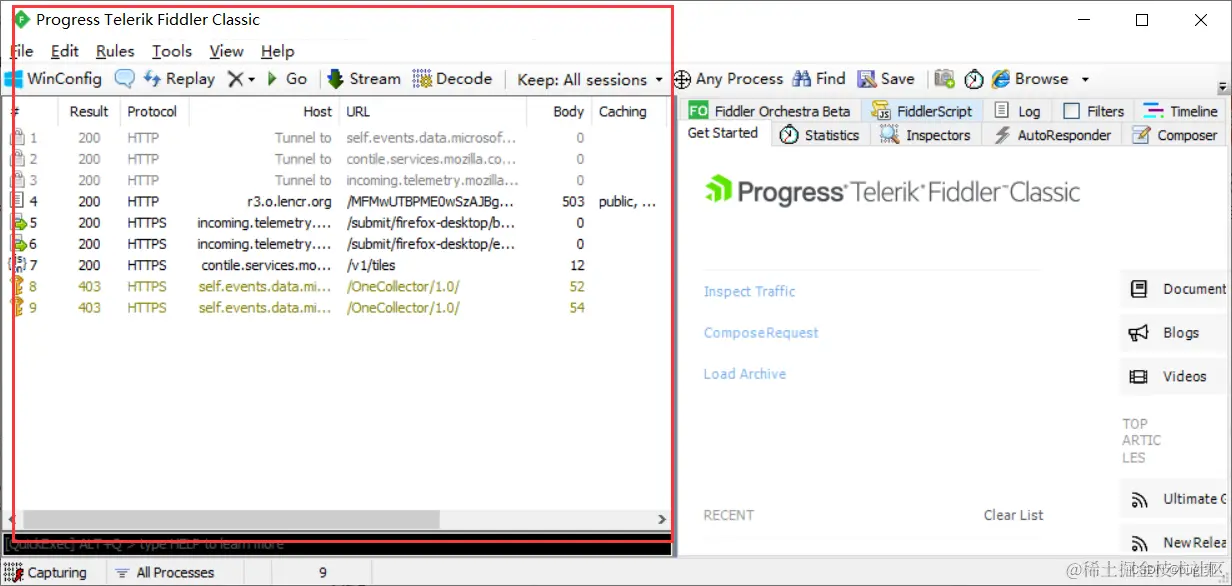Click the Inspect Traffic link

click(749, 291)
